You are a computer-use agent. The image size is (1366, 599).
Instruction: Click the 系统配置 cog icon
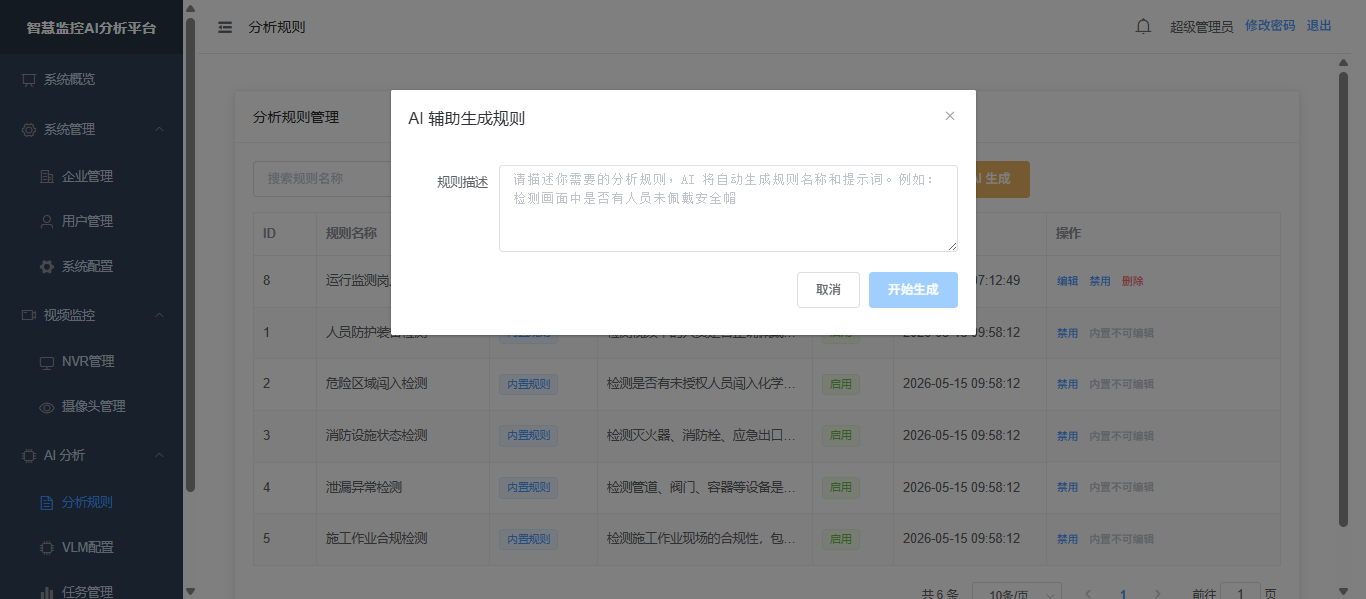(x=47, y=267)
